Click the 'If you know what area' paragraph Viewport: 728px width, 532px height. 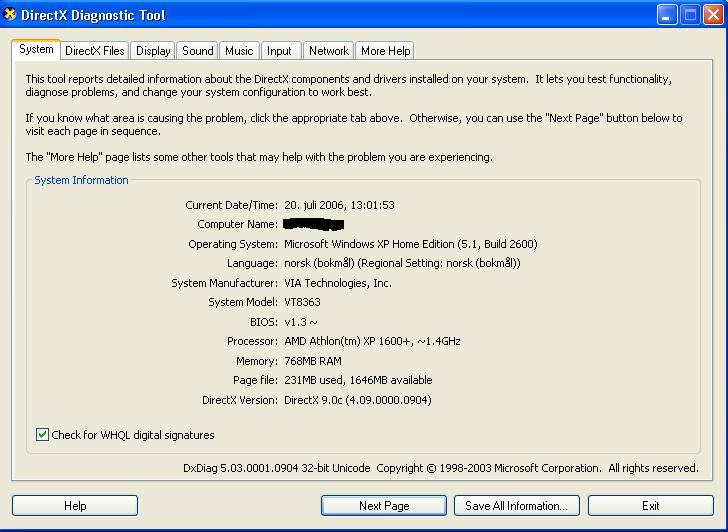coord(354,124)
